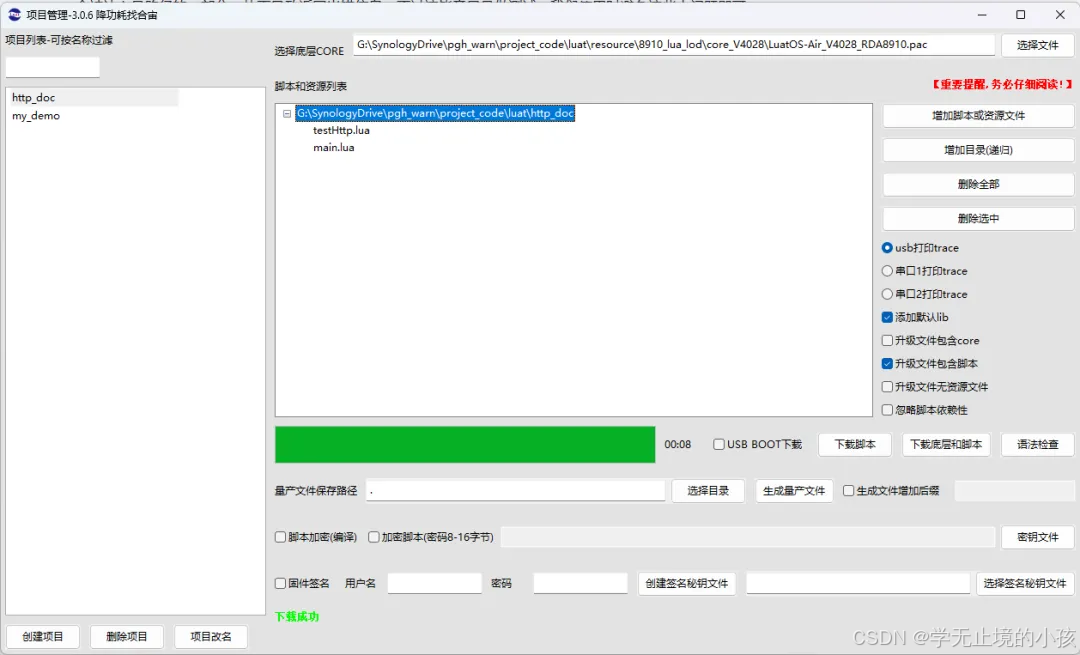The width and height of the screenshot is (1080, 655).
Task: Click signature key file path field
Action: tap(858, 583)
